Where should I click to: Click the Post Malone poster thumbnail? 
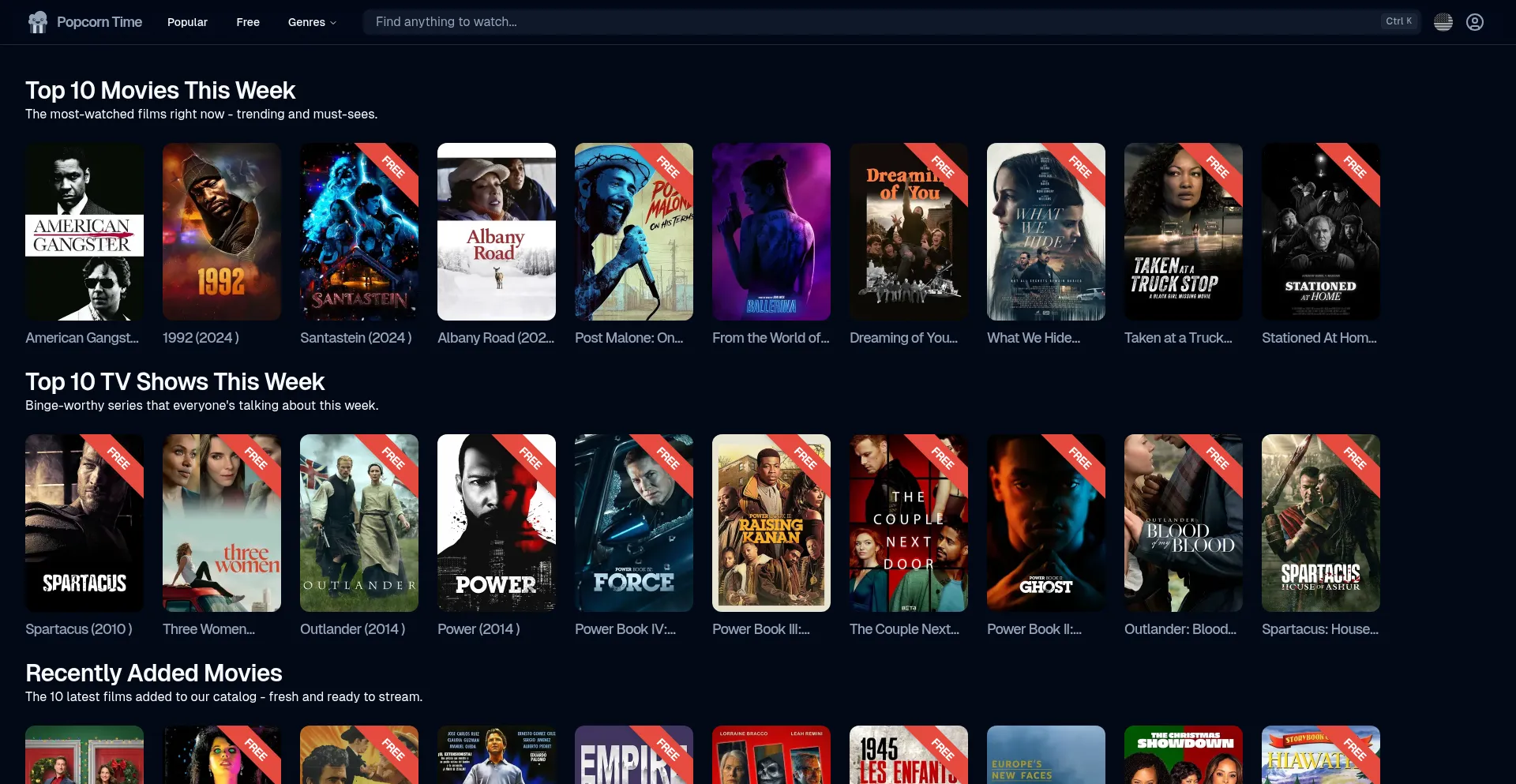point(633,232)
